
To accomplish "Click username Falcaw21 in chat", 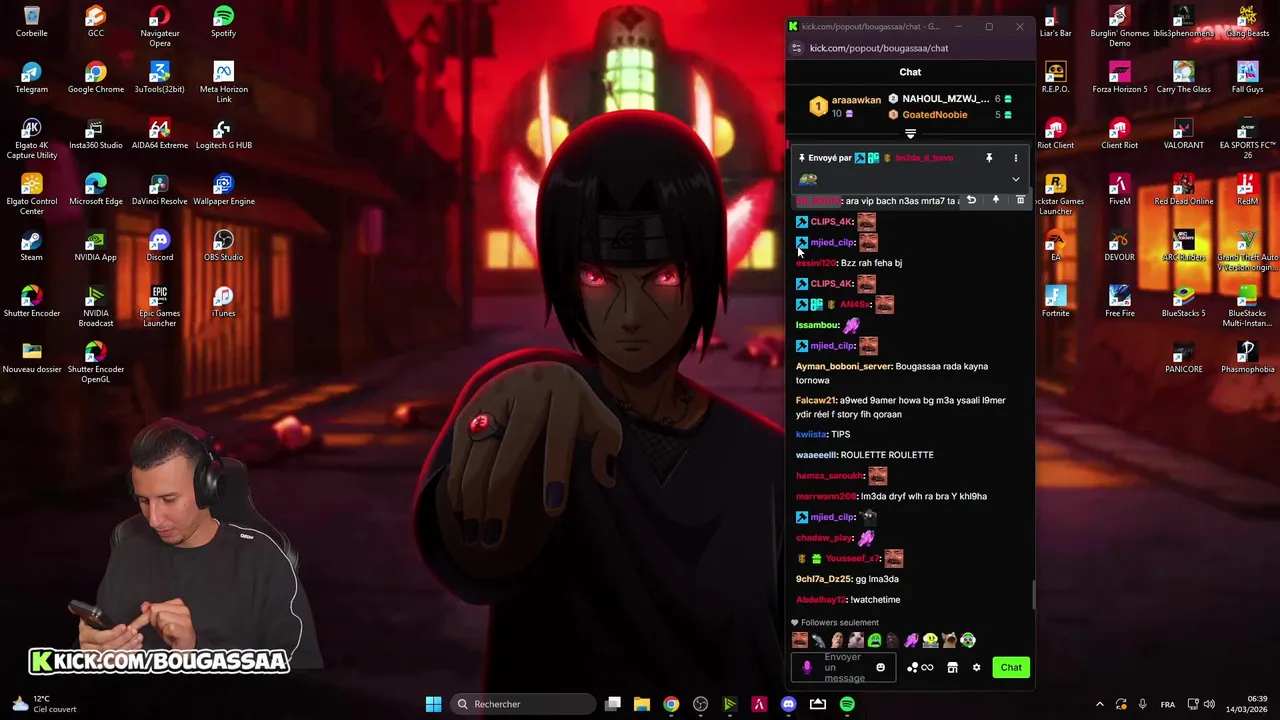I will [x=816, y=400].
